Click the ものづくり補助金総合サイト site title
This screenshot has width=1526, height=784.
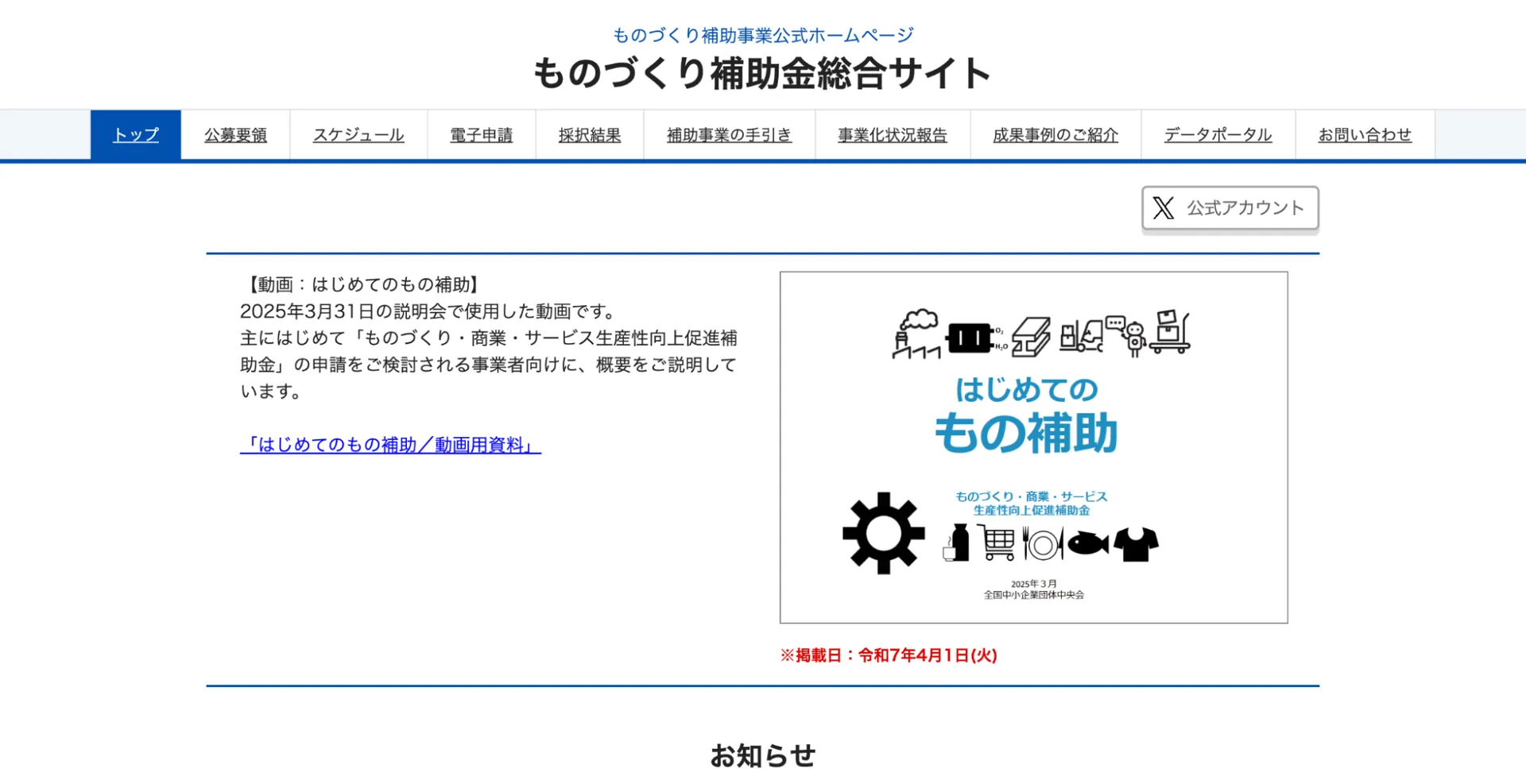point(762,73)
